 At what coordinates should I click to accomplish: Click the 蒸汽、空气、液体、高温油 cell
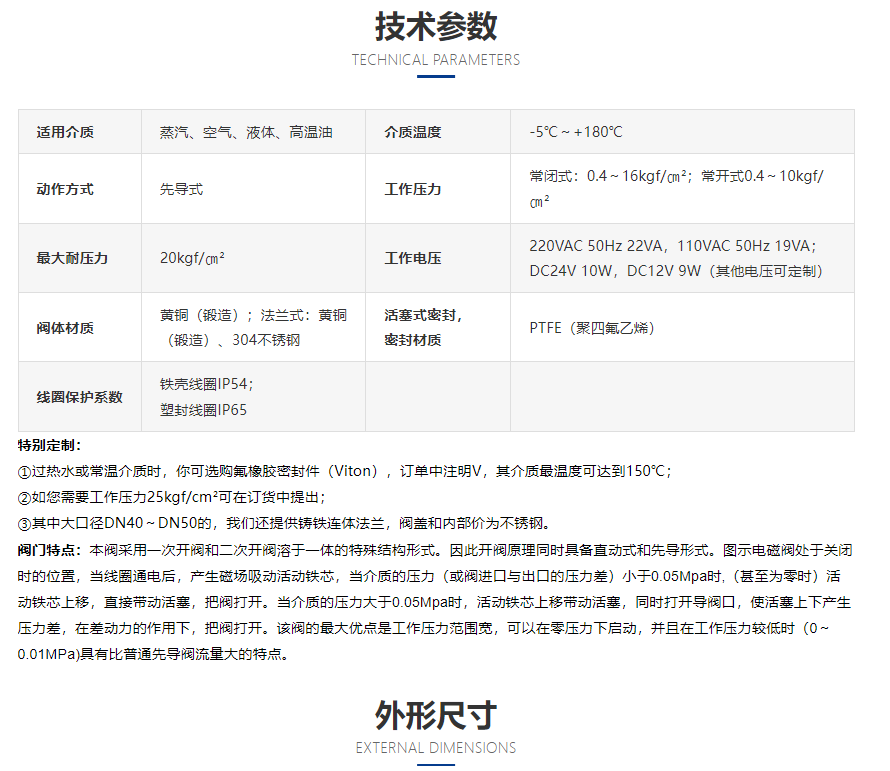tap(246, 132)
